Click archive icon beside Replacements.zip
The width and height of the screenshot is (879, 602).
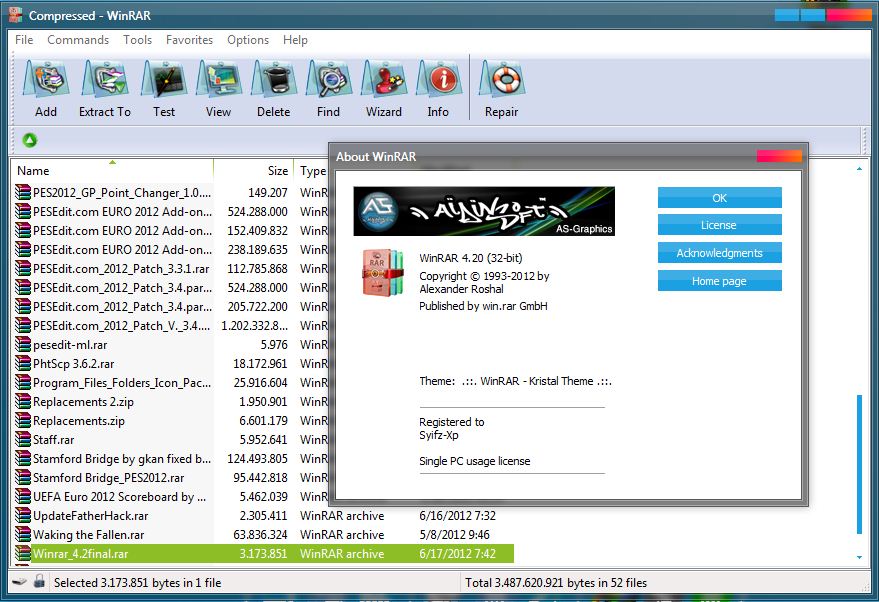23,420
